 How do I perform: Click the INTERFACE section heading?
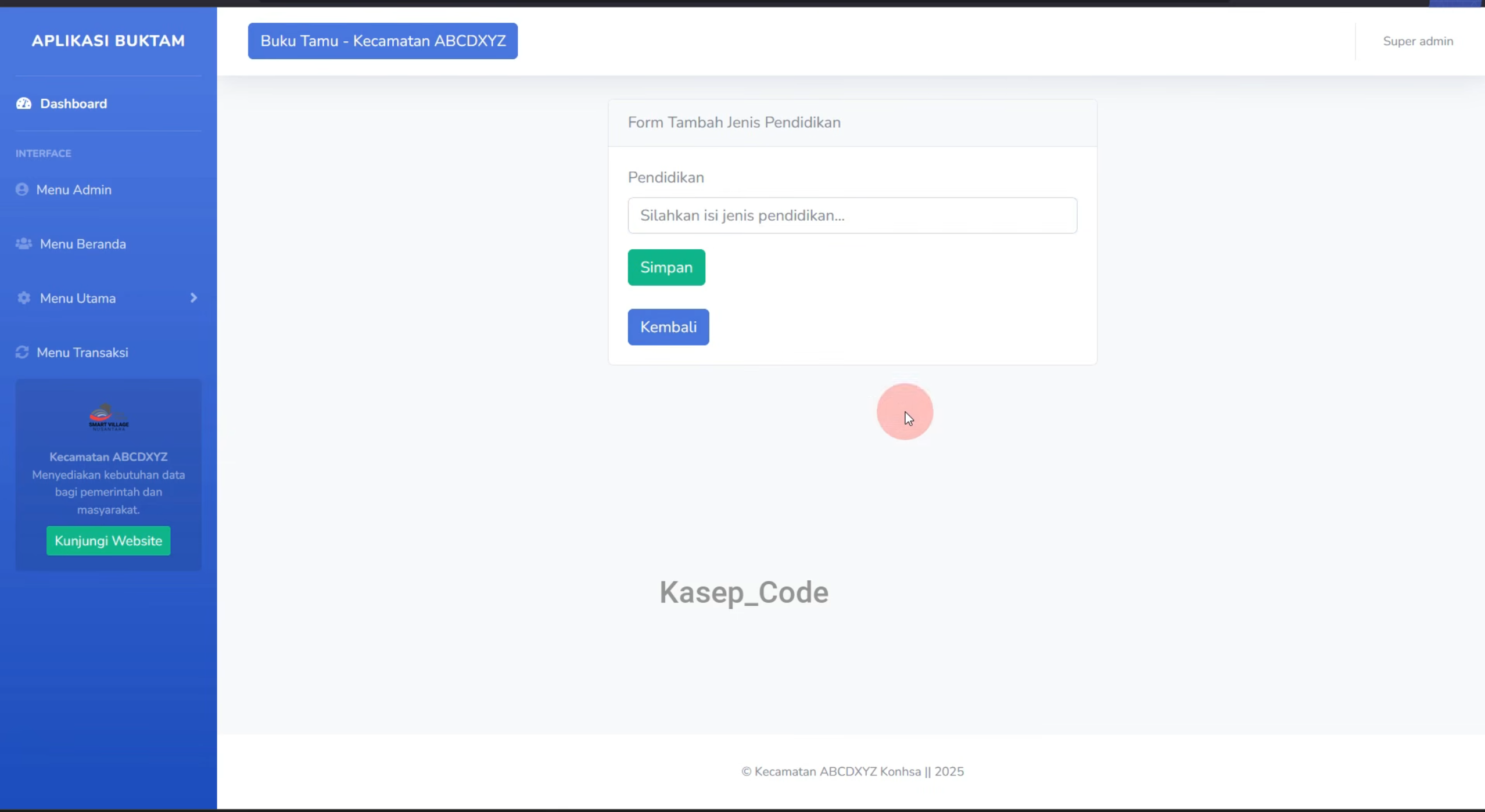[x=44, y=153]
